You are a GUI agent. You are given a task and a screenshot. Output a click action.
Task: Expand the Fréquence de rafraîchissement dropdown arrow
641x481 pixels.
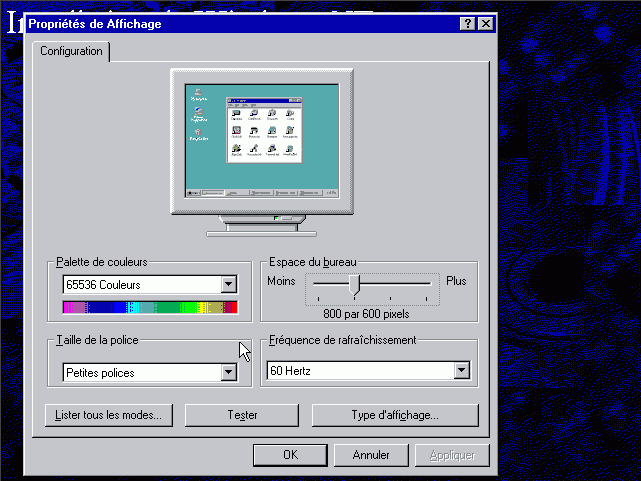point(461,371)
